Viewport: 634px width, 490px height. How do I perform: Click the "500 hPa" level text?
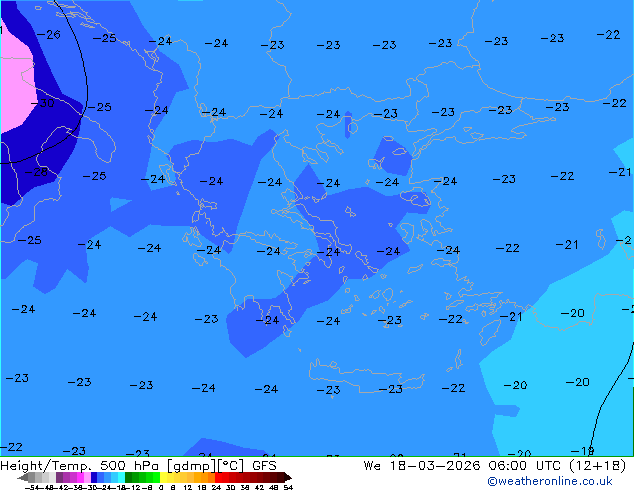[131, 466]
